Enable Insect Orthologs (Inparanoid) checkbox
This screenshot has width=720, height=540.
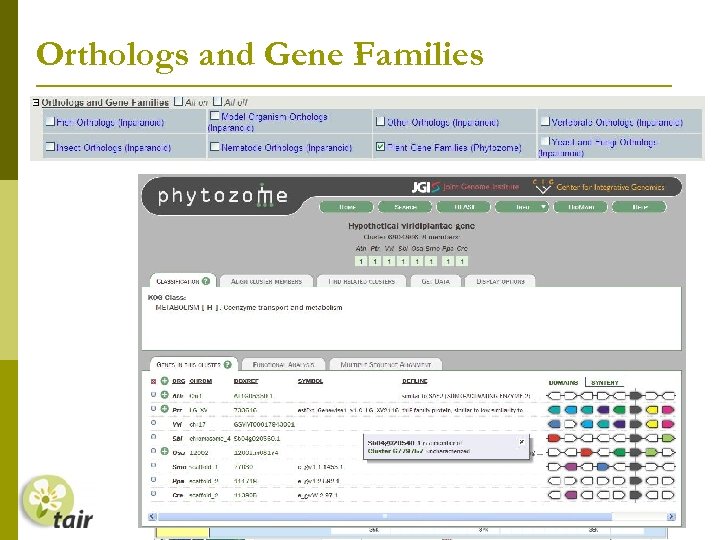(50, 146)
